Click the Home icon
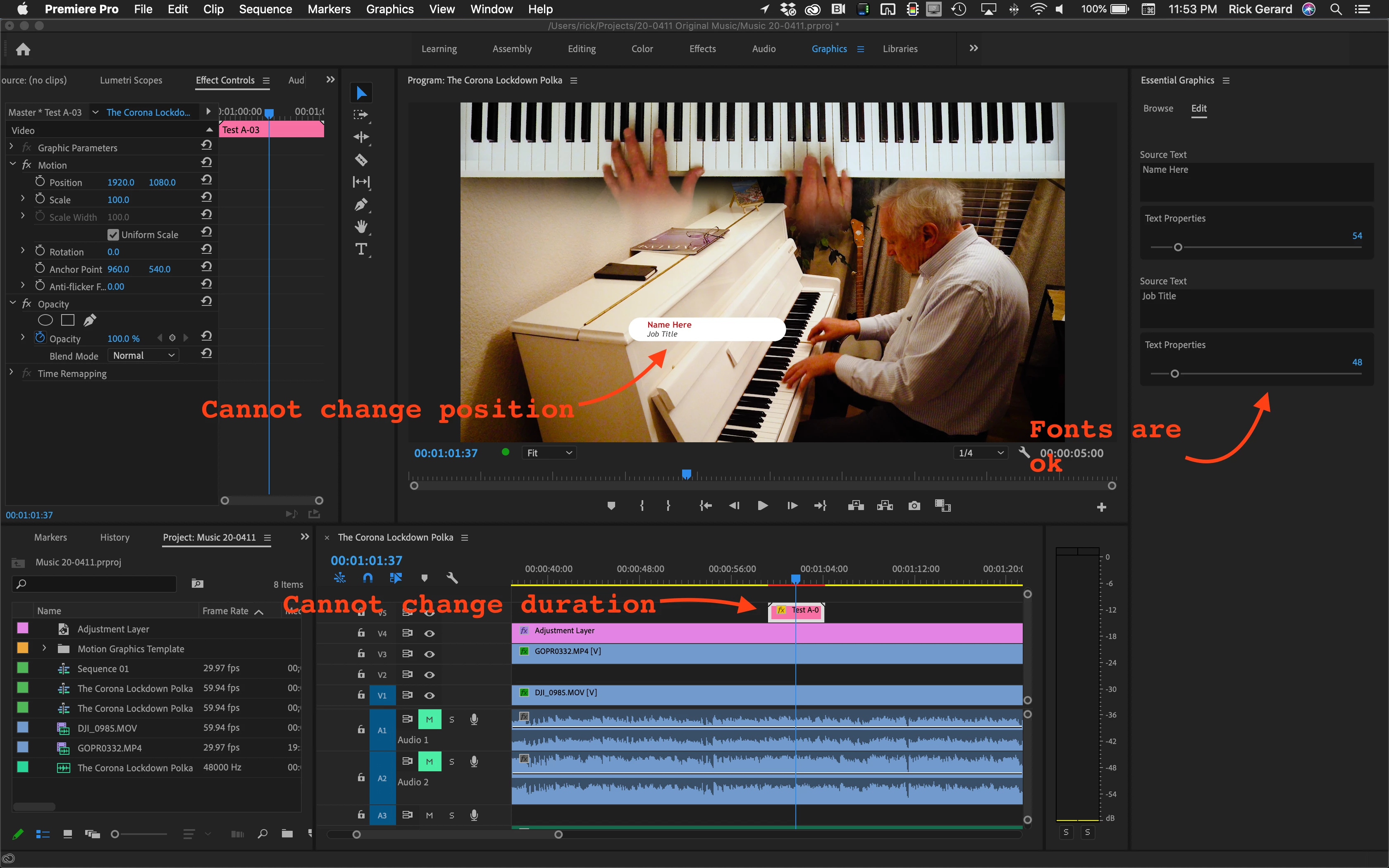This screenshot has height=868, width=1389. pos(23,49)
